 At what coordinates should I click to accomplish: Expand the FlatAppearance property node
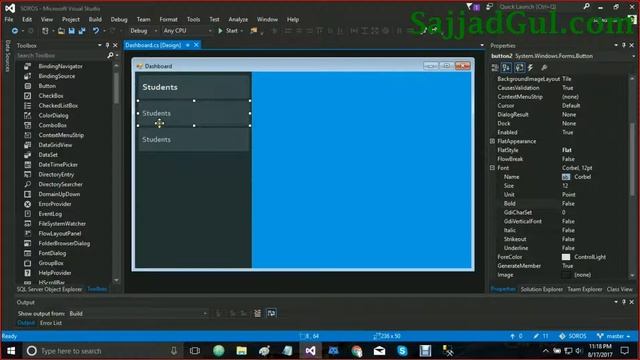(x=492, y=141)
